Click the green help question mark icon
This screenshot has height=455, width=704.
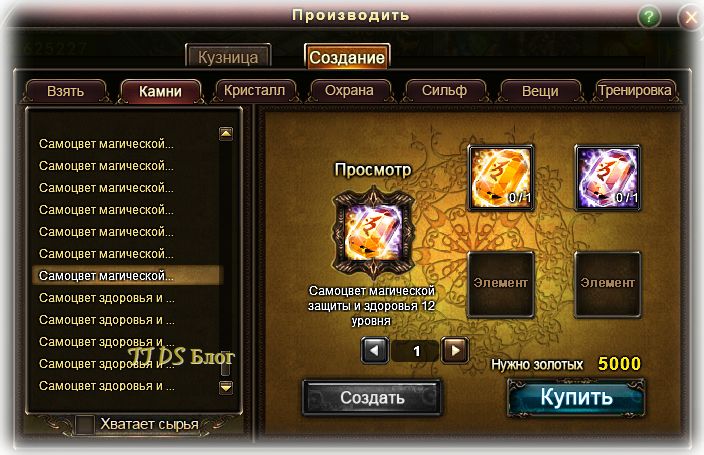point(648,17)
